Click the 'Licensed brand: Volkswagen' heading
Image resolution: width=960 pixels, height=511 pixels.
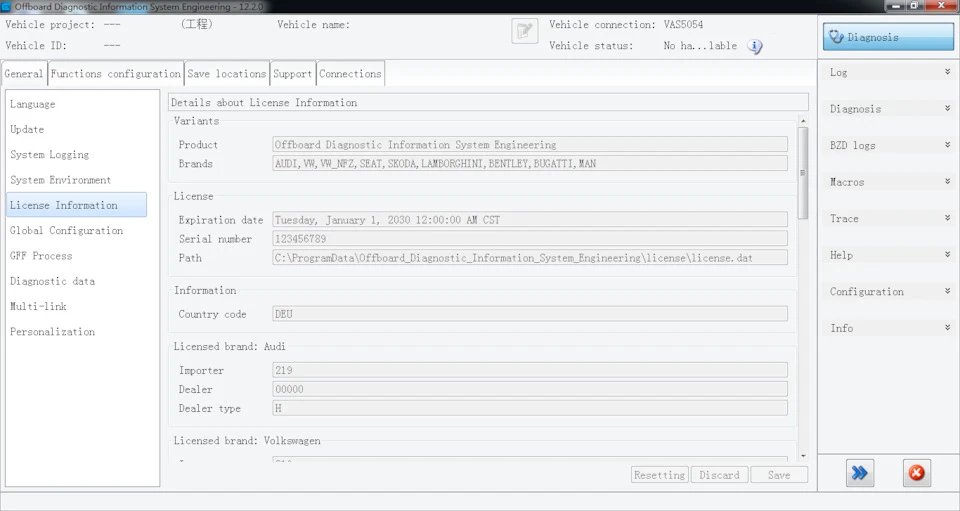tap(247, 441)
